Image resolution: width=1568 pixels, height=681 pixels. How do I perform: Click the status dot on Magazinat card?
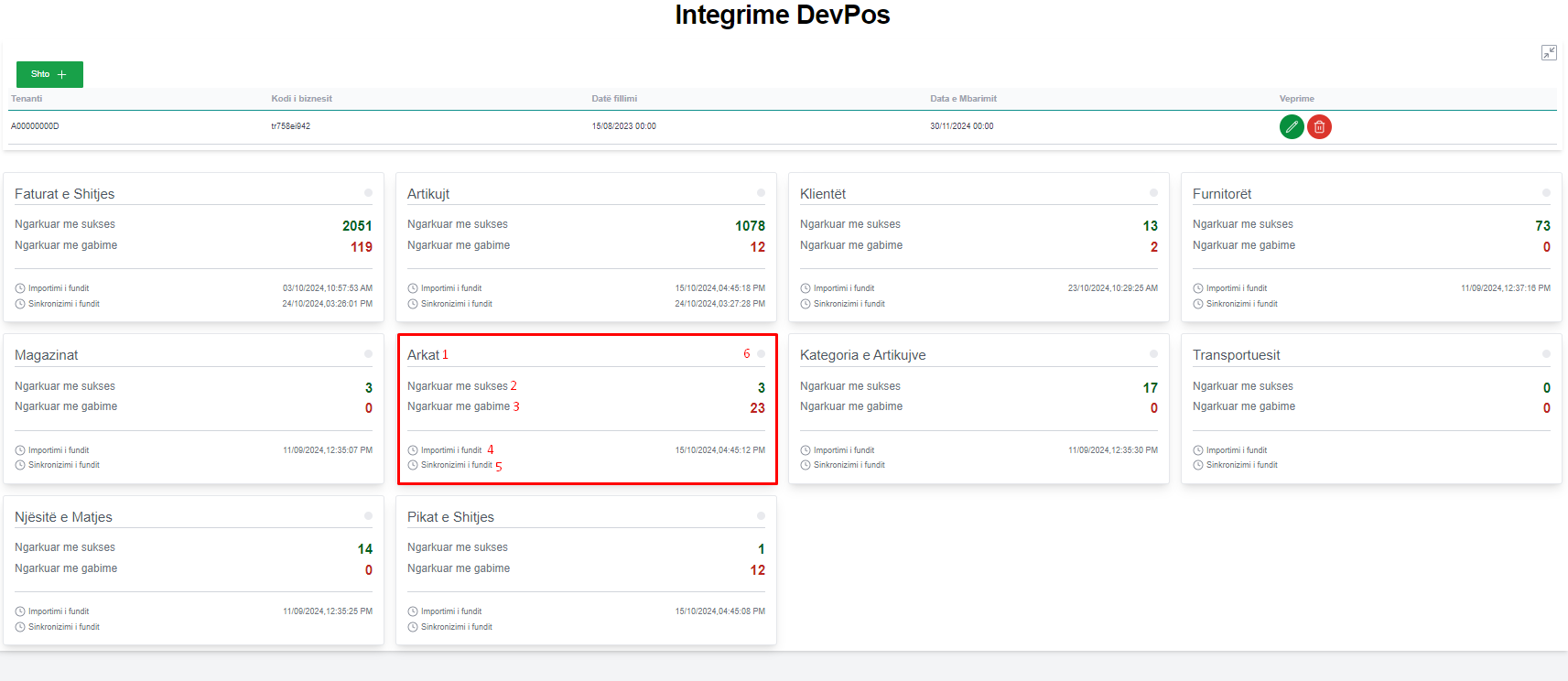pos(368,354)
